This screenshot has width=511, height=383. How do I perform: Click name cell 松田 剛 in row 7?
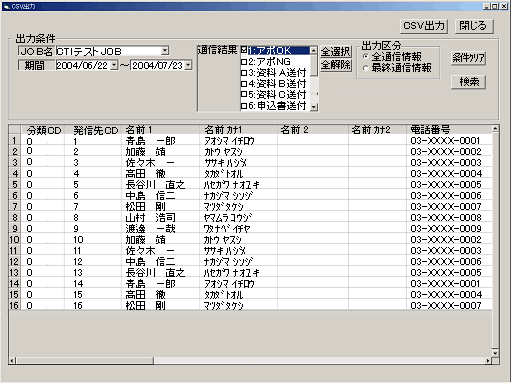click(x=161, y=206)
